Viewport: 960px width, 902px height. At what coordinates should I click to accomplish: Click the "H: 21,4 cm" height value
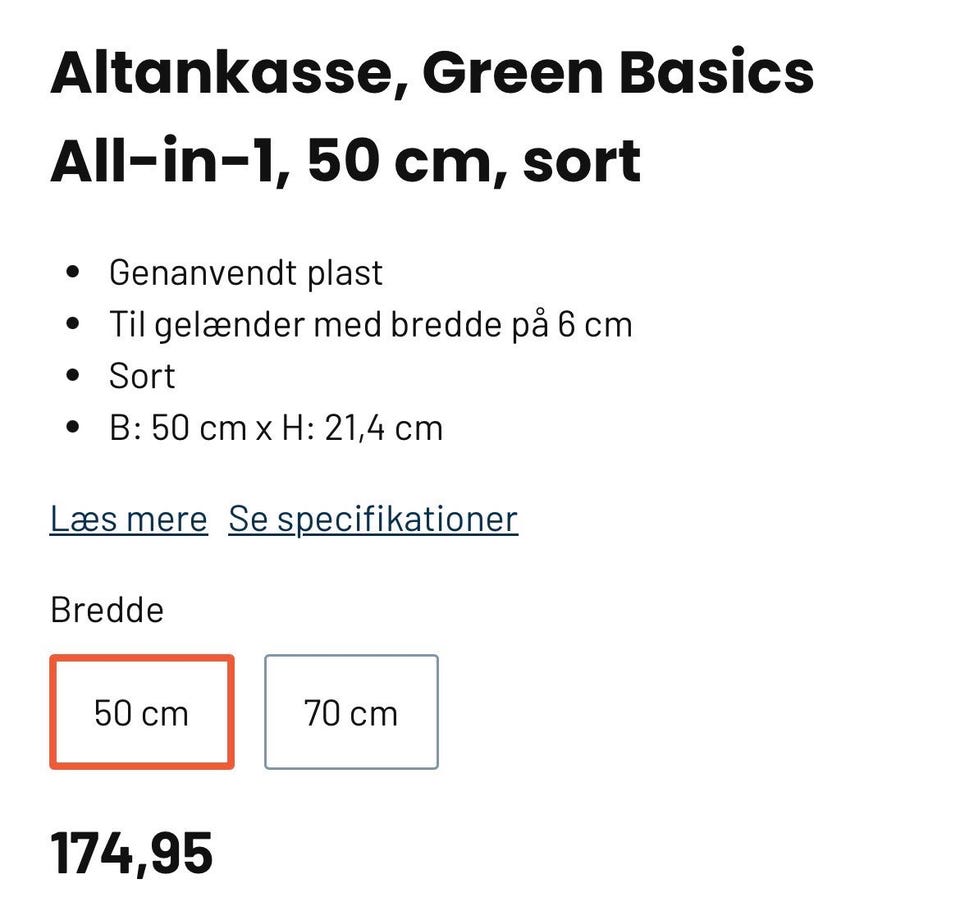point(362,428)
